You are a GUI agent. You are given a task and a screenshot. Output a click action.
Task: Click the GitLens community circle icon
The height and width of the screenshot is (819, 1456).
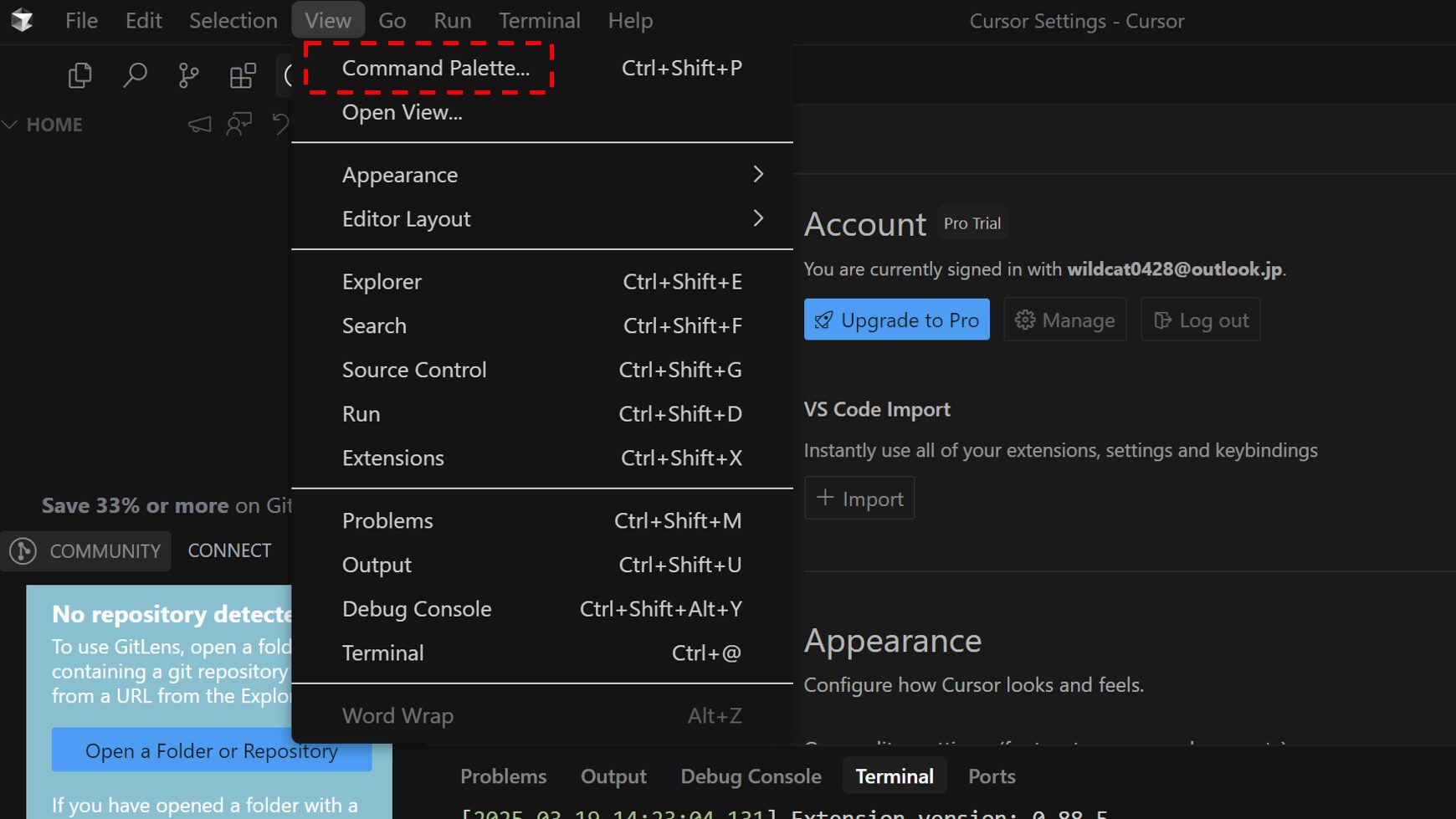point(23,550)
